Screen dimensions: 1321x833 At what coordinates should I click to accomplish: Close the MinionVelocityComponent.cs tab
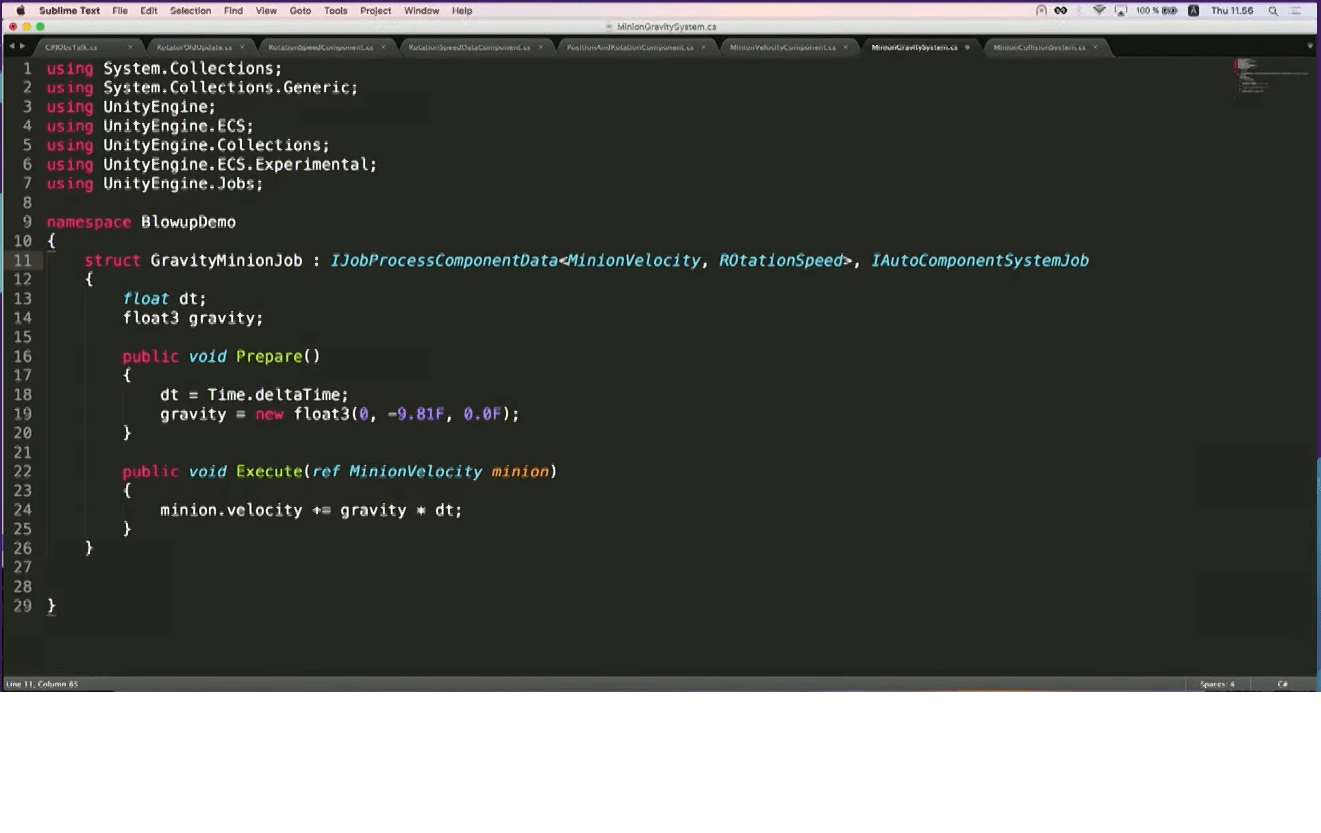[846, 47]
